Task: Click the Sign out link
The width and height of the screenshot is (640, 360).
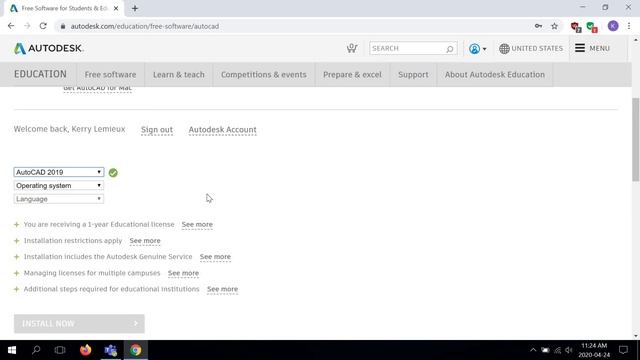Action: 157,130
